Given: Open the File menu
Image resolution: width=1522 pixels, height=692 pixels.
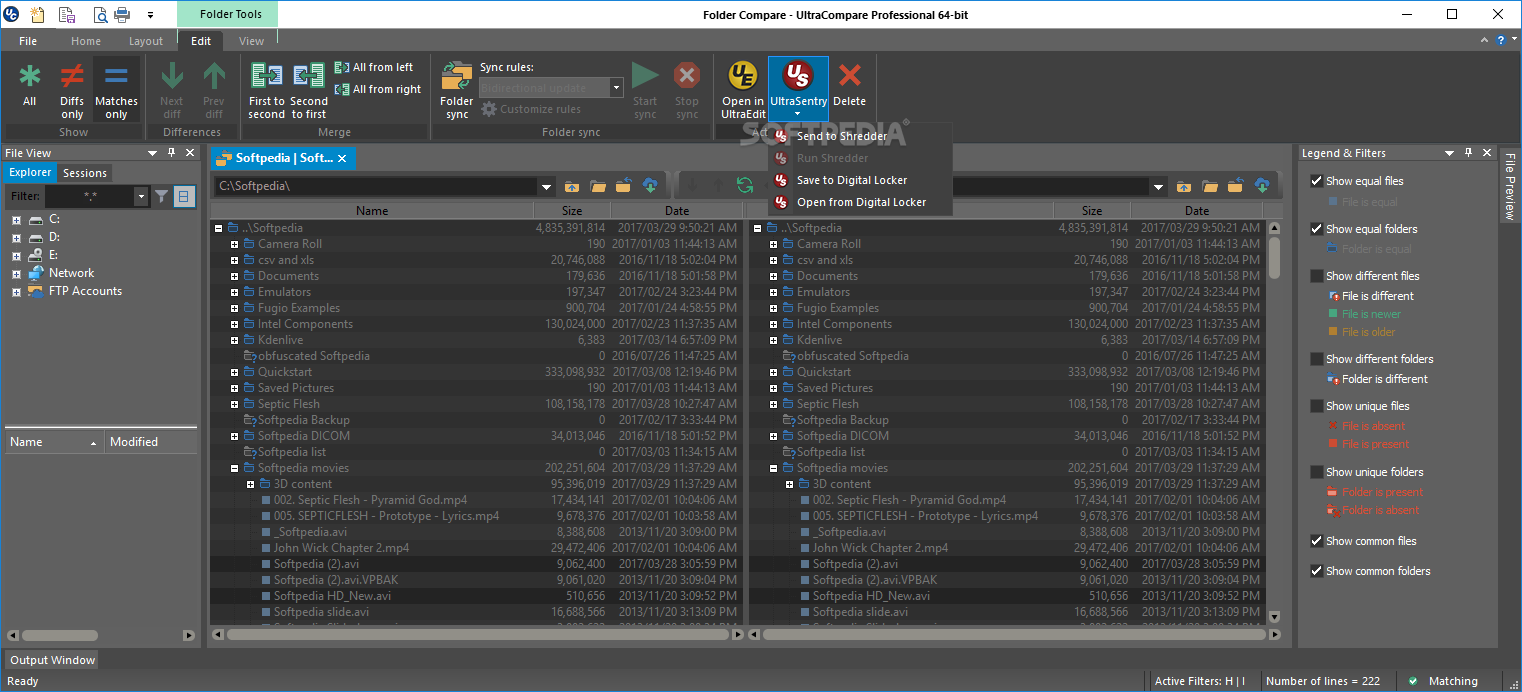Looking at the screenshot, I should point(28,41).
